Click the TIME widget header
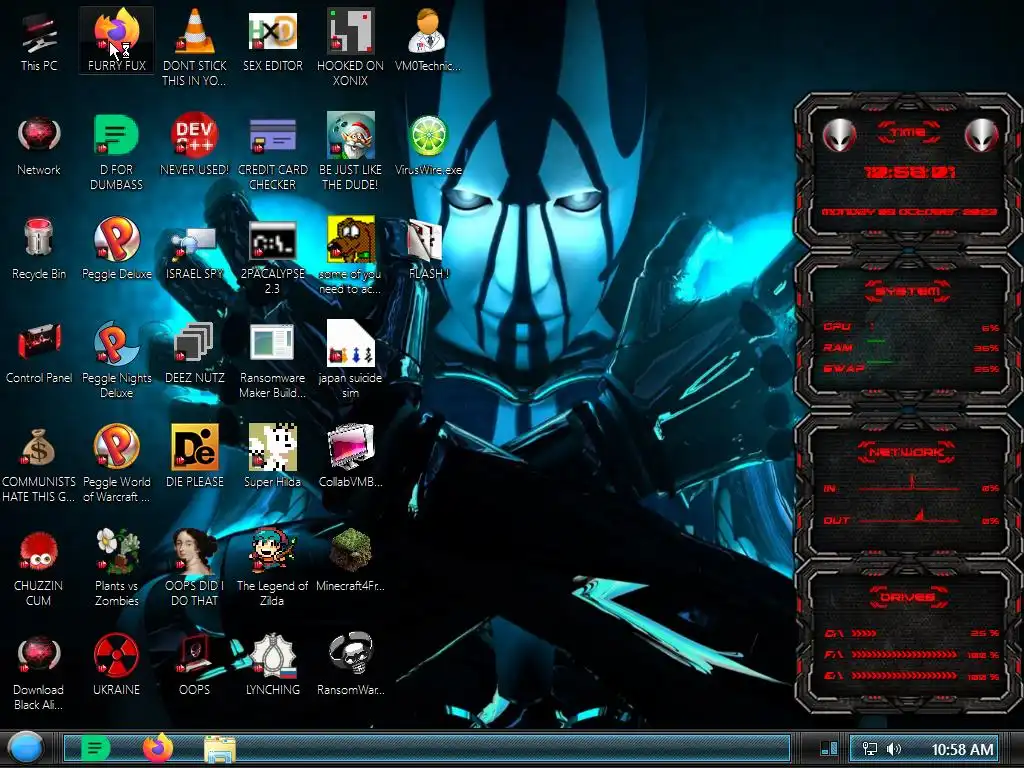Screen dimensions: 1024x768 coord(908,133)
